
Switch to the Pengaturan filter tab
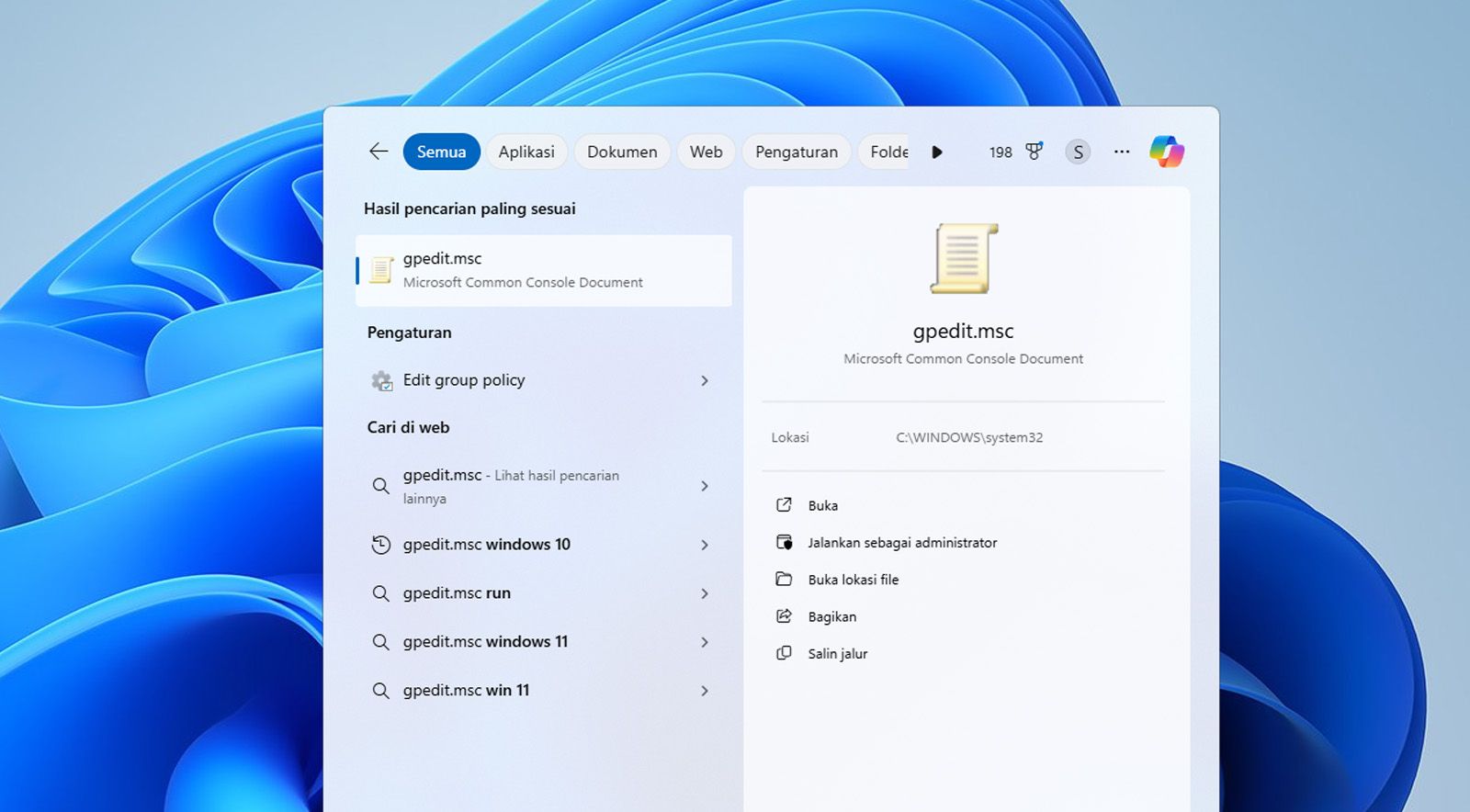[797, 152]
